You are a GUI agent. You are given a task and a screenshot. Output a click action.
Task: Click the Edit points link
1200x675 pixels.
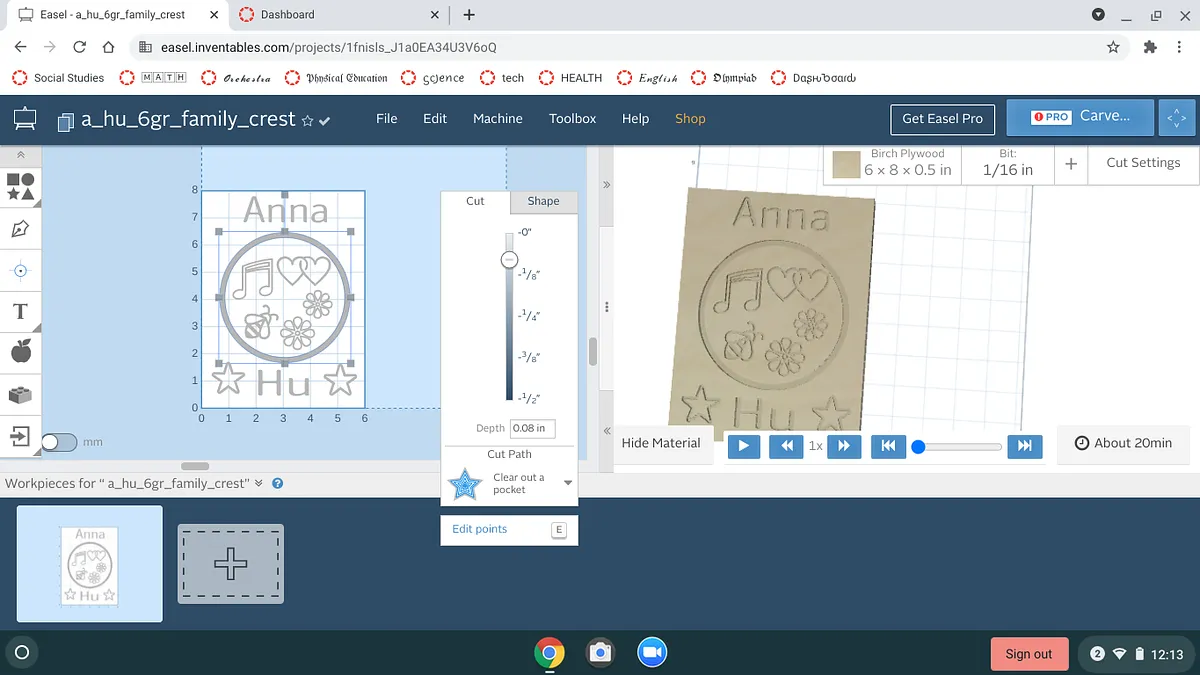click(480, 529)
